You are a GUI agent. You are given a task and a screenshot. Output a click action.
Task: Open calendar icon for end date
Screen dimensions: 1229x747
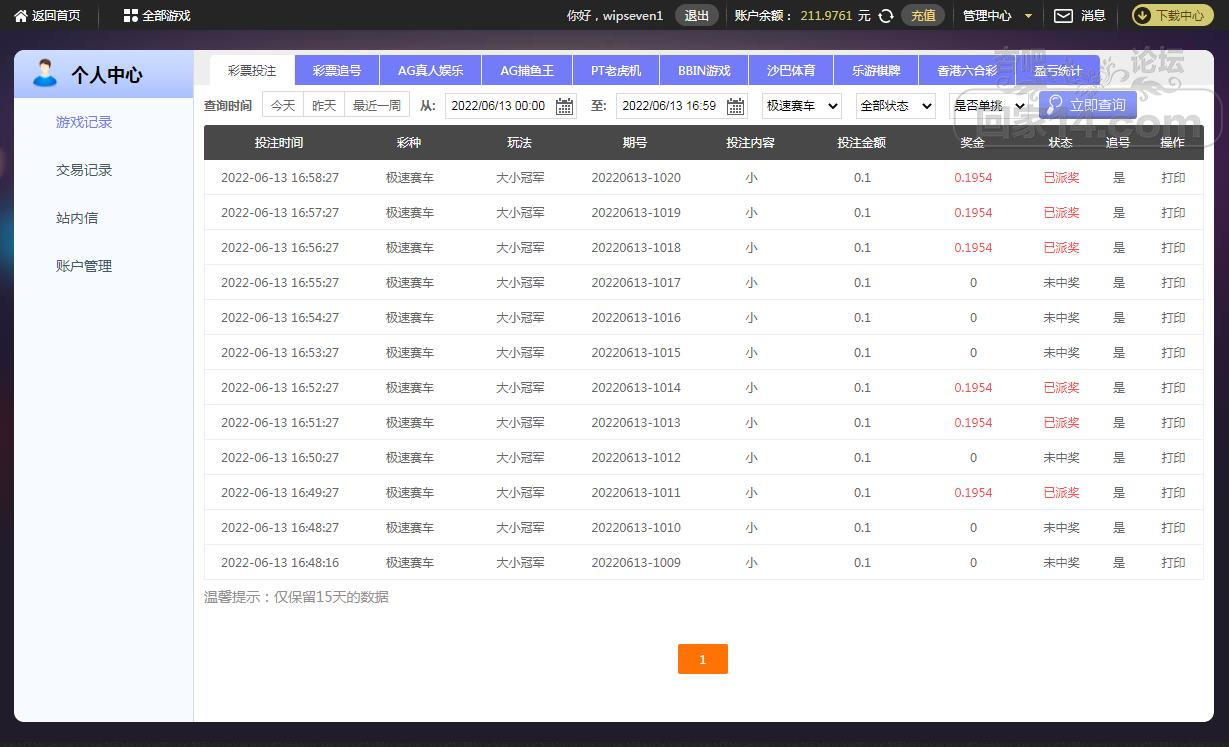click(x=735, y=106)
